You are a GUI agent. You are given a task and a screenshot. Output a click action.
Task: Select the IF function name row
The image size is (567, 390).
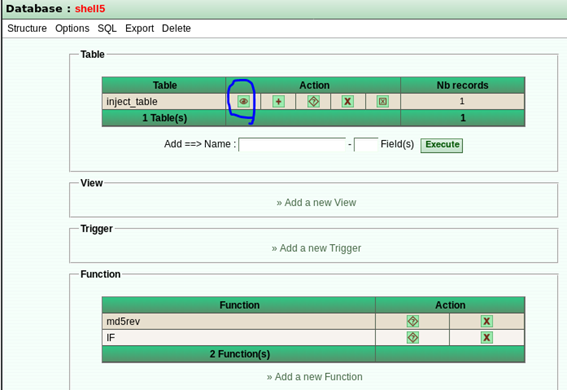point(239,338)
